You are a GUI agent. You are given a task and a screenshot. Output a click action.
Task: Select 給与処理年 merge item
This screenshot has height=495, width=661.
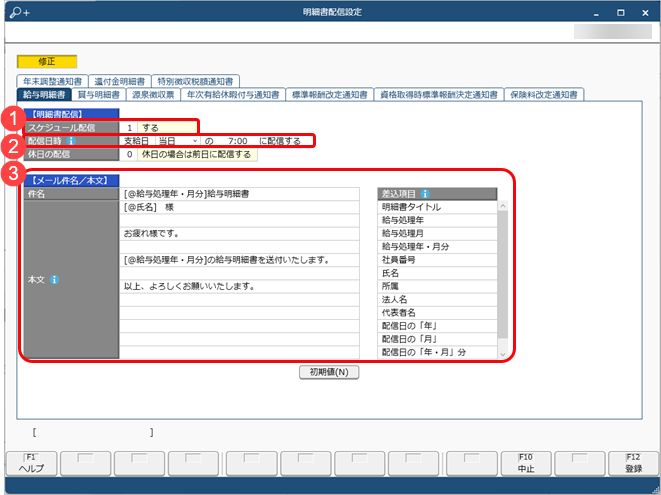[438, 220]
